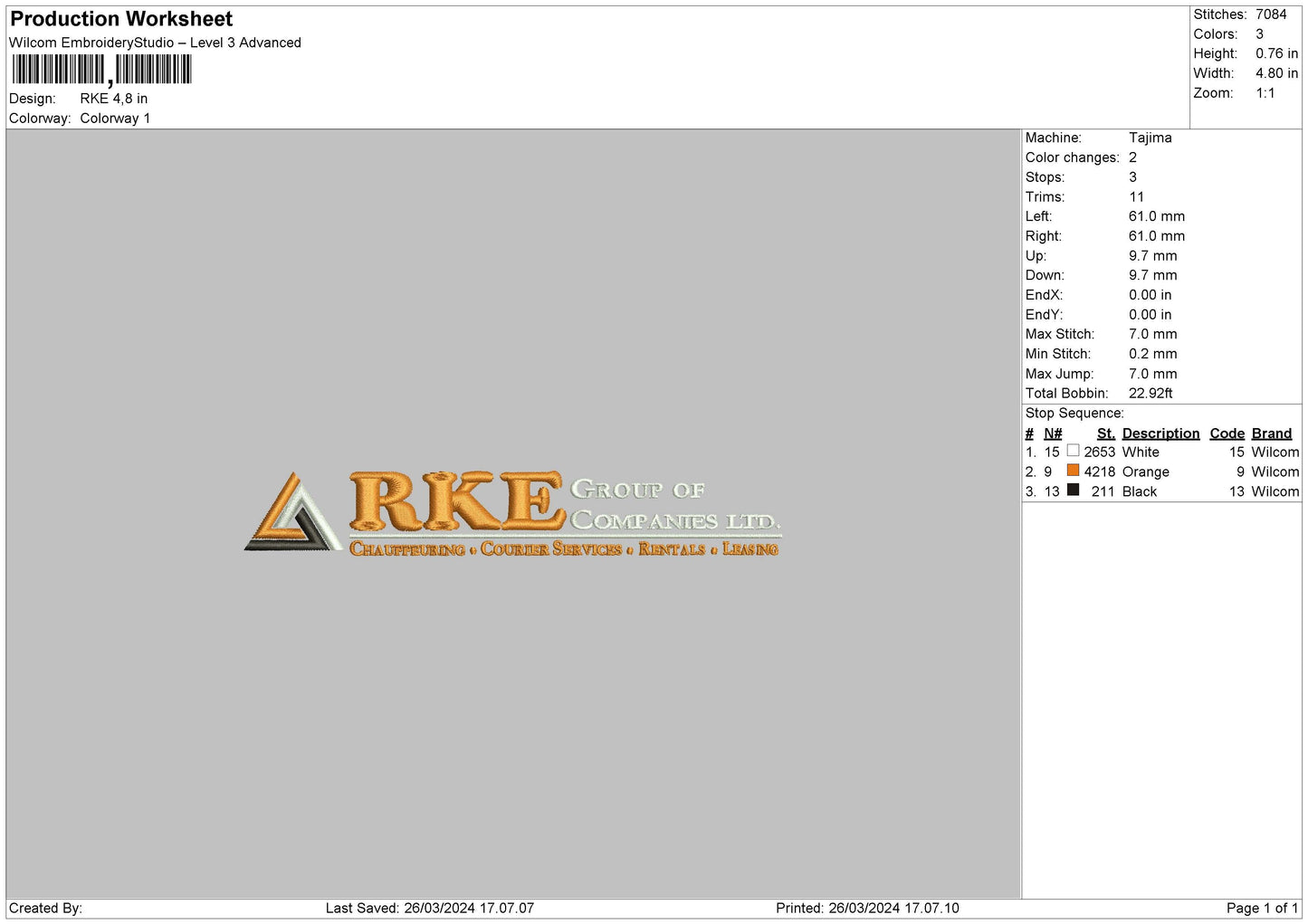Image resolution: width=1308 pixels, height=924 pixels.
Task: Click the 'Colorway 1' value
Action: pos(115,119)
